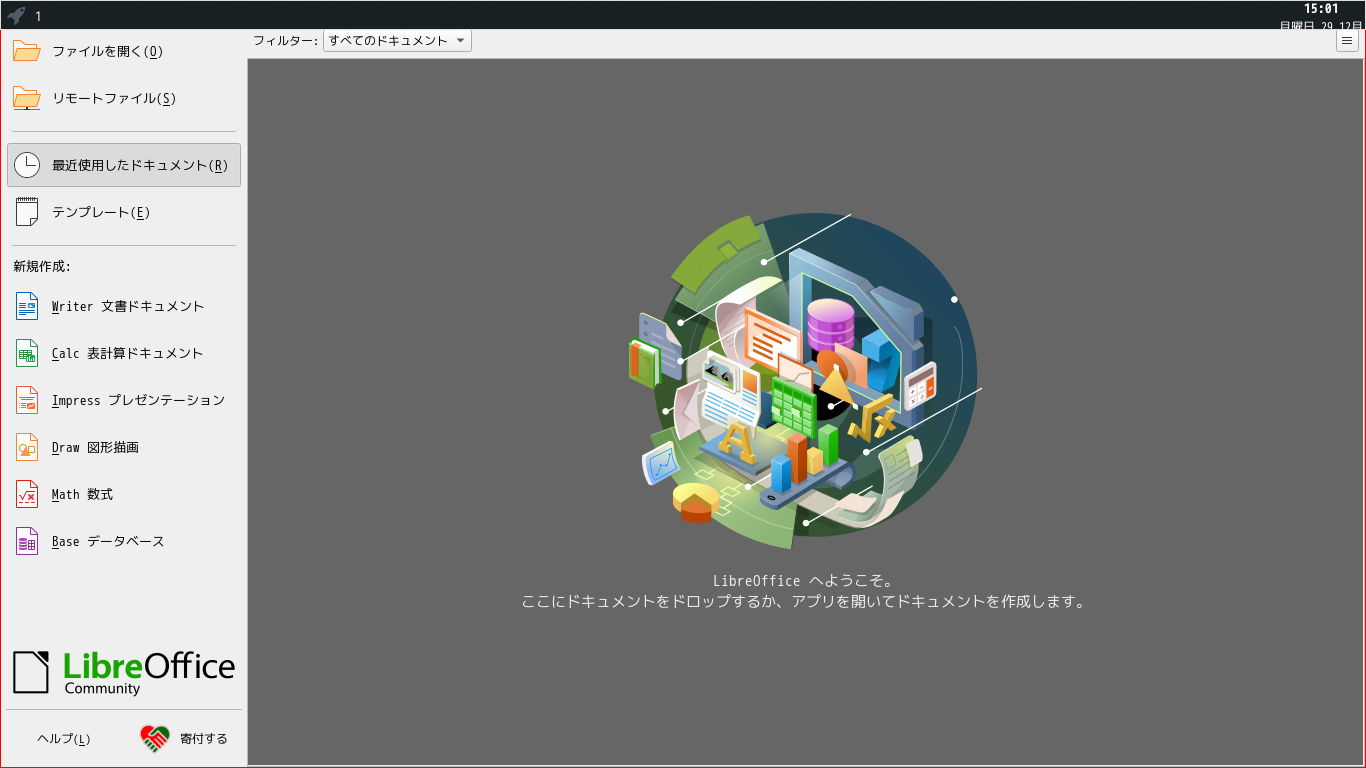Click the Math formula icon

coord(27,494)
